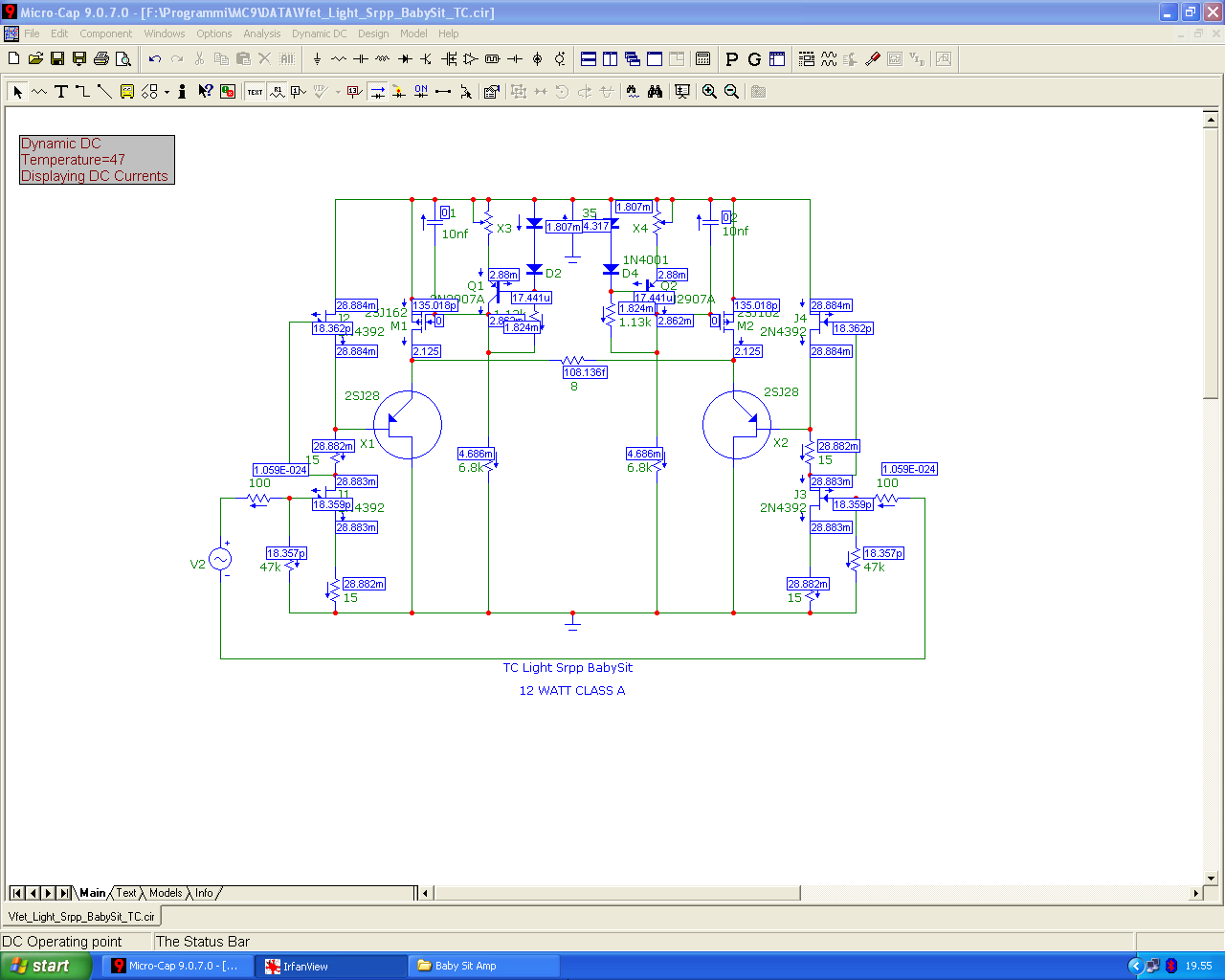
Task: Toggle attribute text display
Action: click(x=277, y=92)
